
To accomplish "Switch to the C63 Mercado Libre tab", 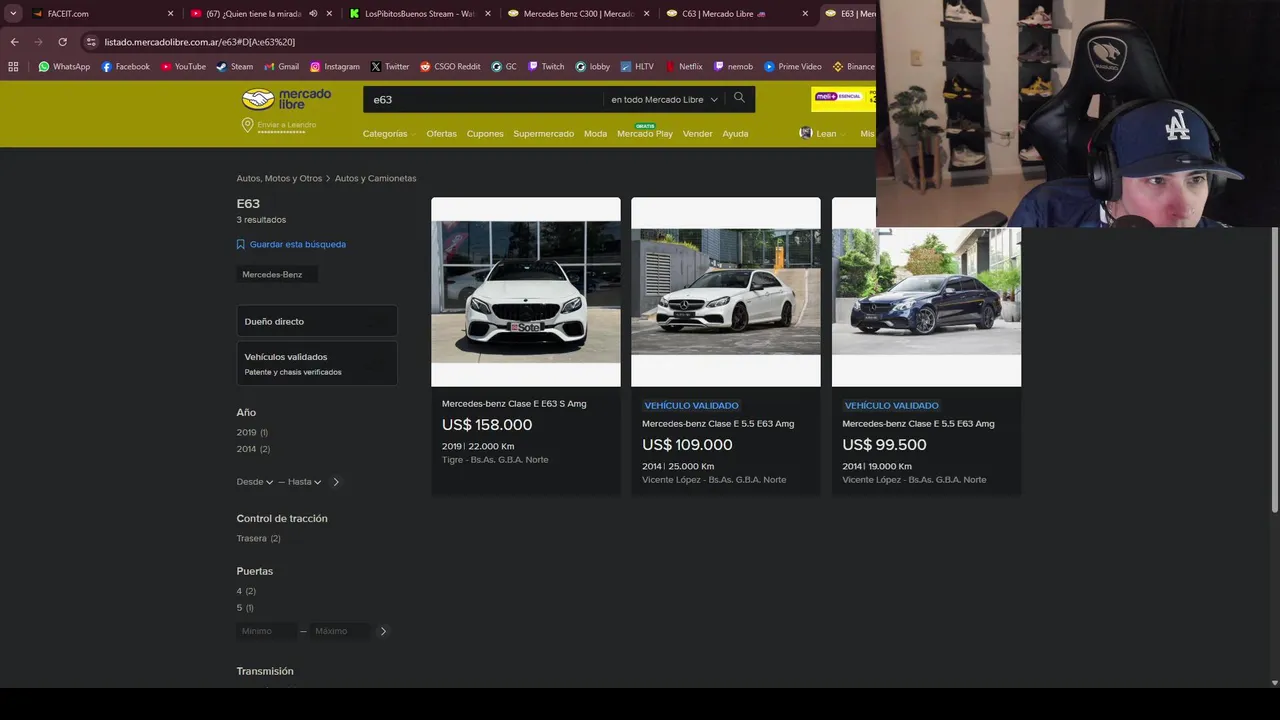I will [737, 14].
